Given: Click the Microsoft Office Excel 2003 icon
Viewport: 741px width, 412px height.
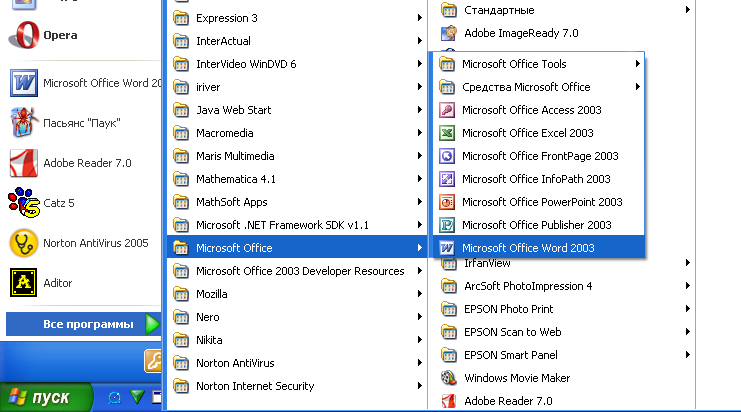Looking at the screenshot, I should point(447,133).
